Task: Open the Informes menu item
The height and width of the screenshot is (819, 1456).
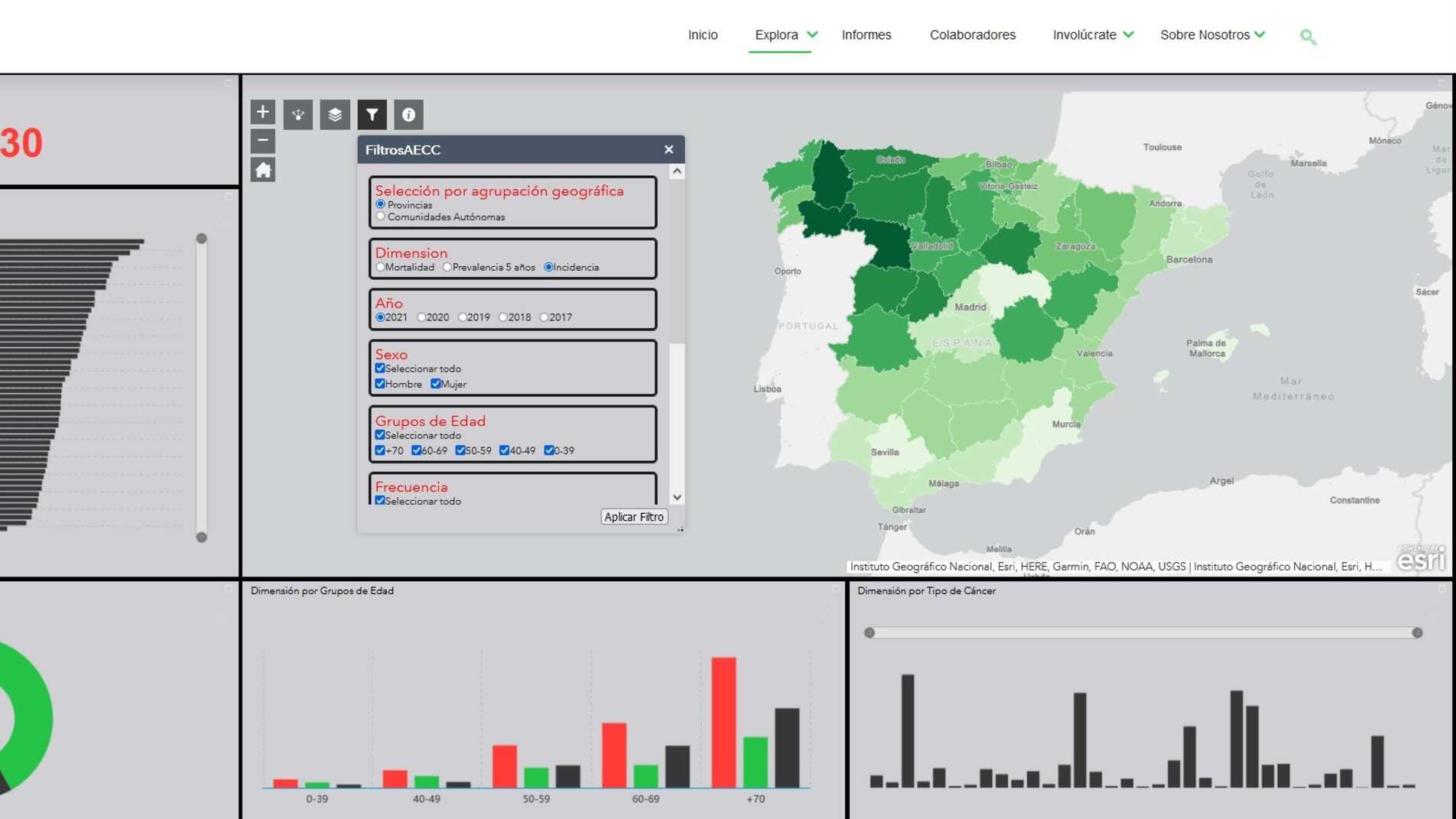Action: (866, 35)
